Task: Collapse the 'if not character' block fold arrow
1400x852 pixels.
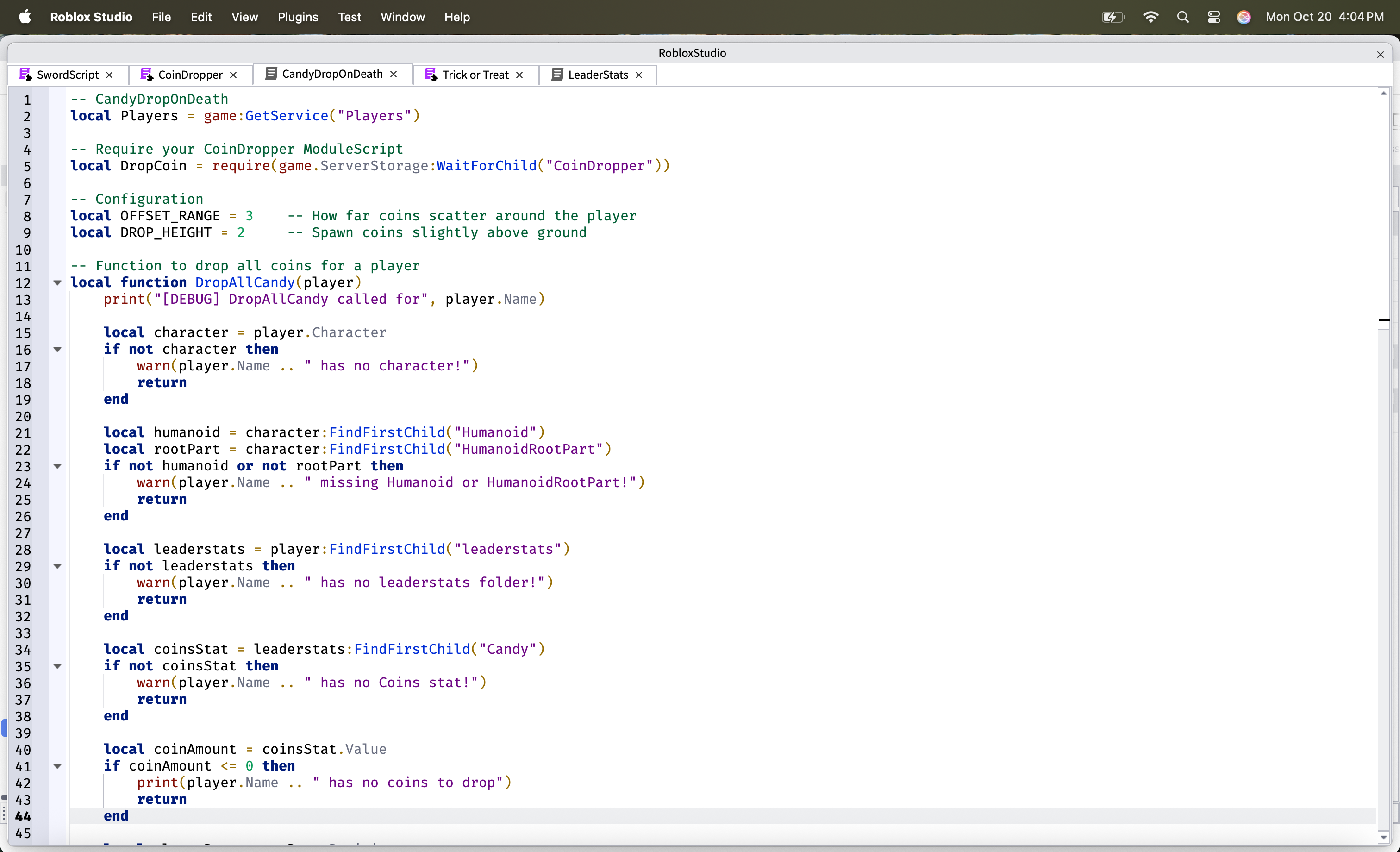Action: pos(57,350)
